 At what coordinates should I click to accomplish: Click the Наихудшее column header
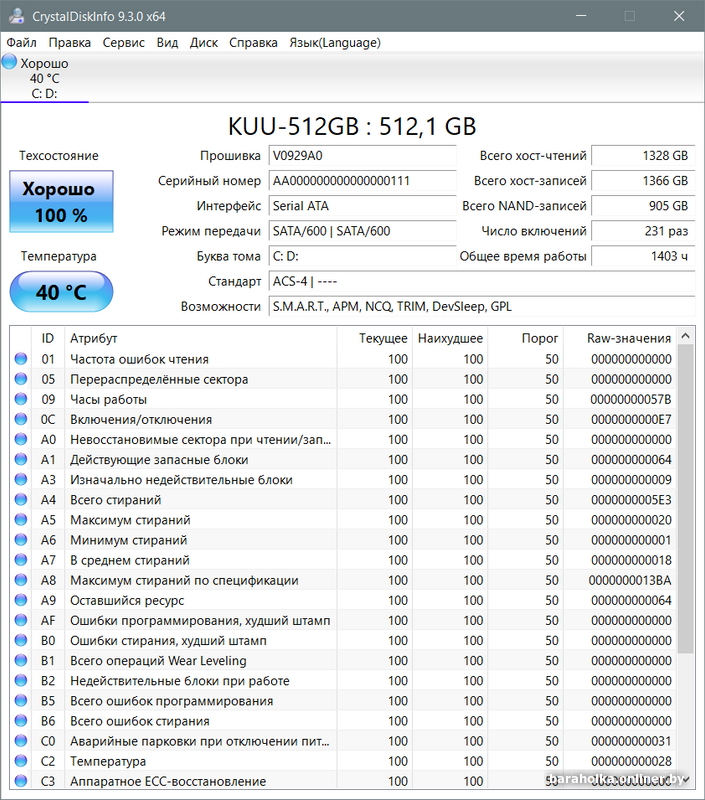pyautogui.click(x=450, y=338)
